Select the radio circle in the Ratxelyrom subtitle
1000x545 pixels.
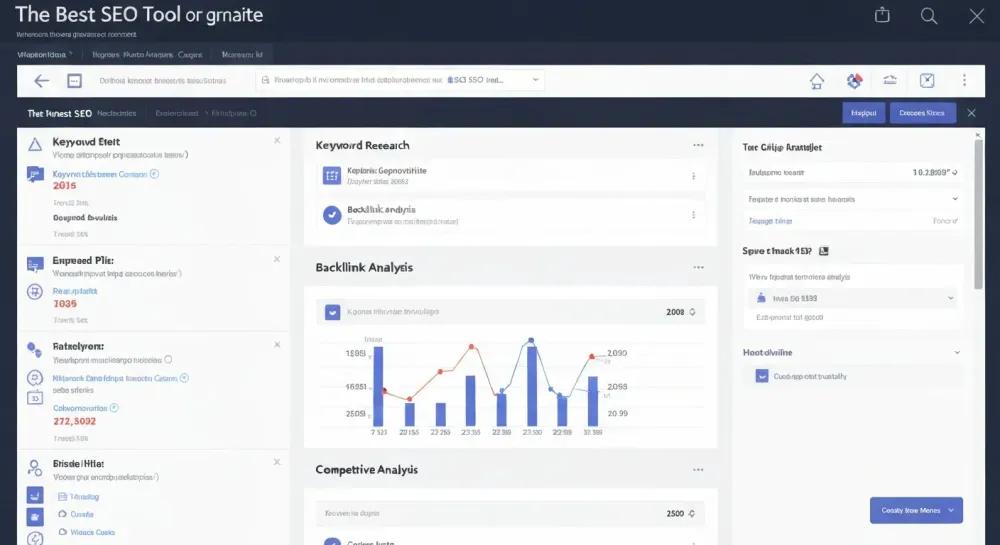click(168, 360)
